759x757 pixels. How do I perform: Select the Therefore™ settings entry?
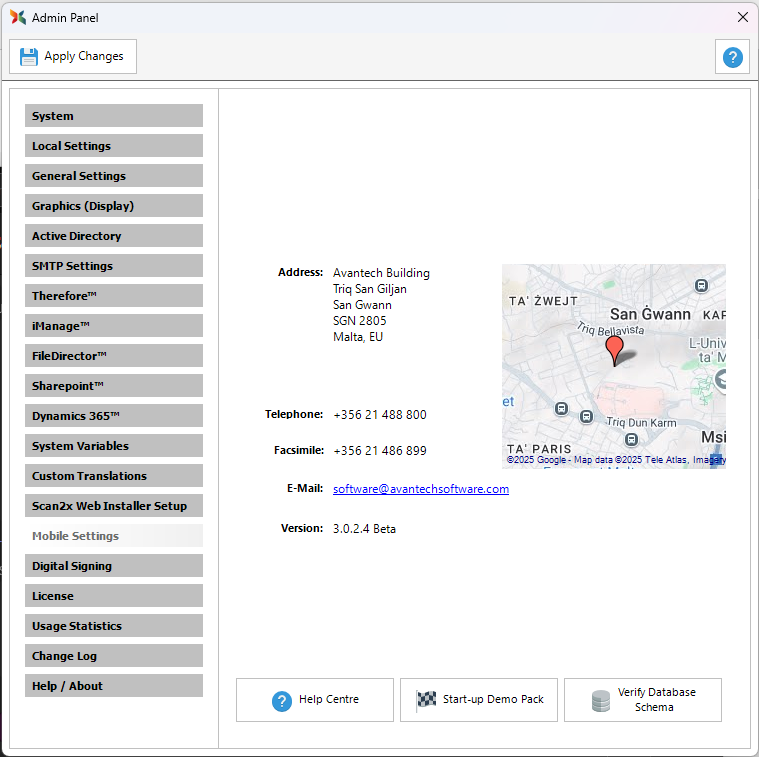click(x=114, y=296)
